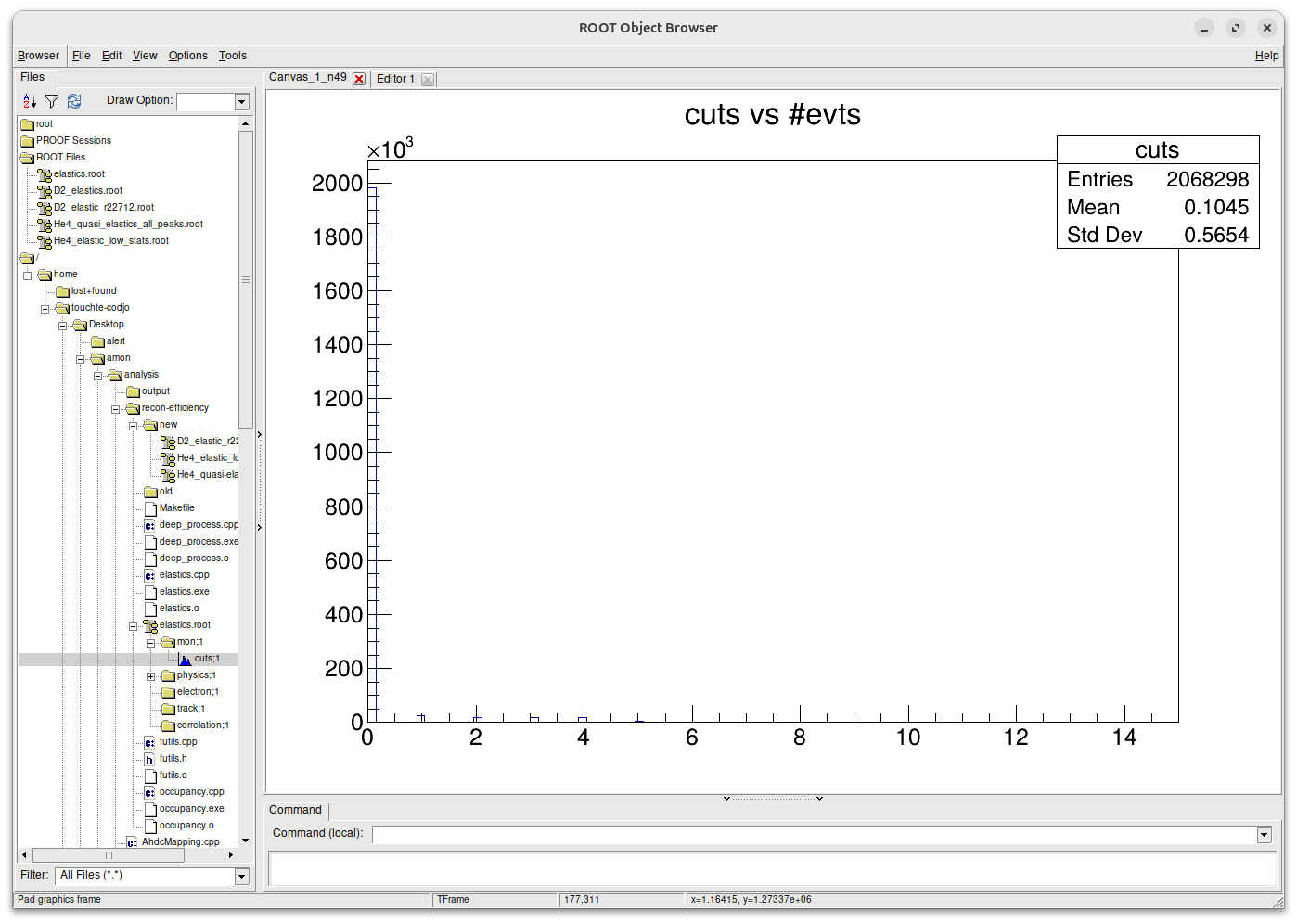Open the File menu

(x=82, y=56)
